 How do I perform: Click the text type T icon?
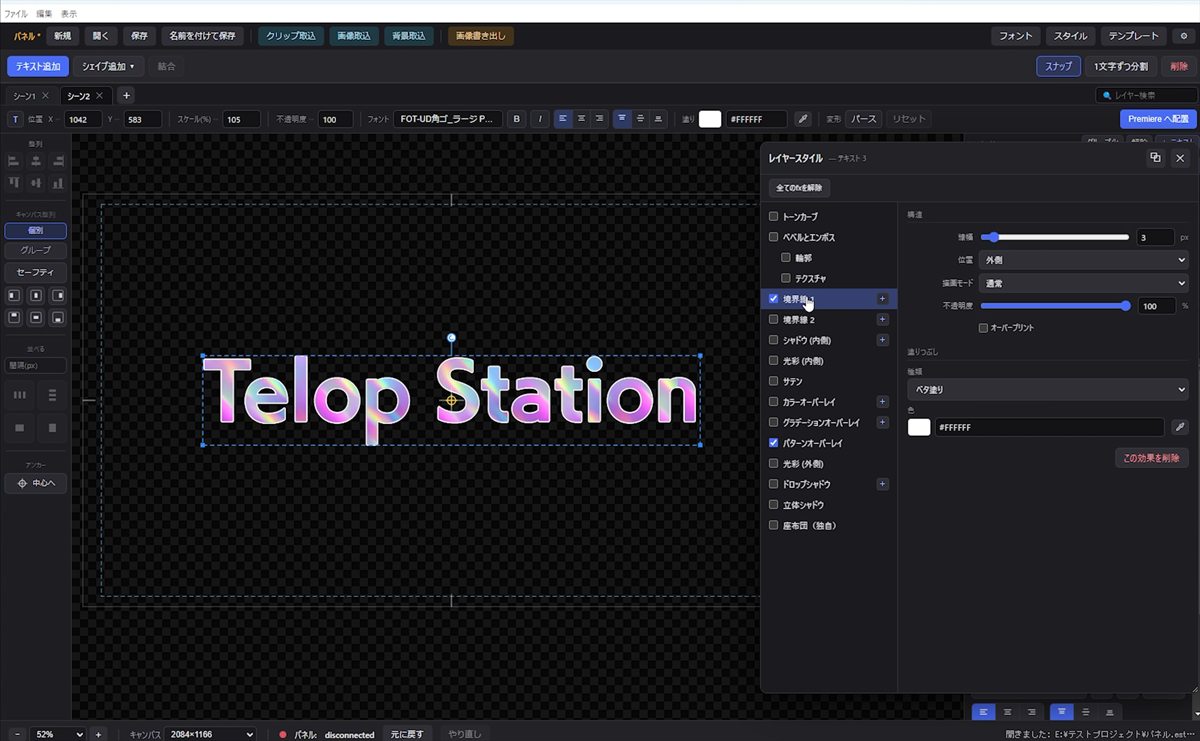coord(16,119)
